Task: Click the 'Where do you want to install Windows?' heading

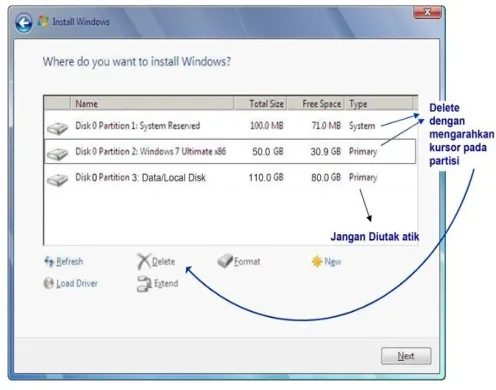Action: 137,62
